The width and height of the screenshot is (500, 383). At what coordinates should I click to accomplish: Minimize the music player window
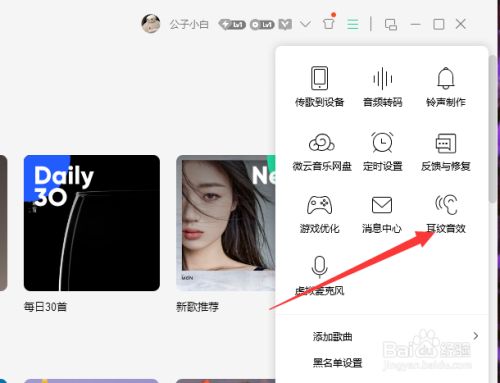click(415, 24)
